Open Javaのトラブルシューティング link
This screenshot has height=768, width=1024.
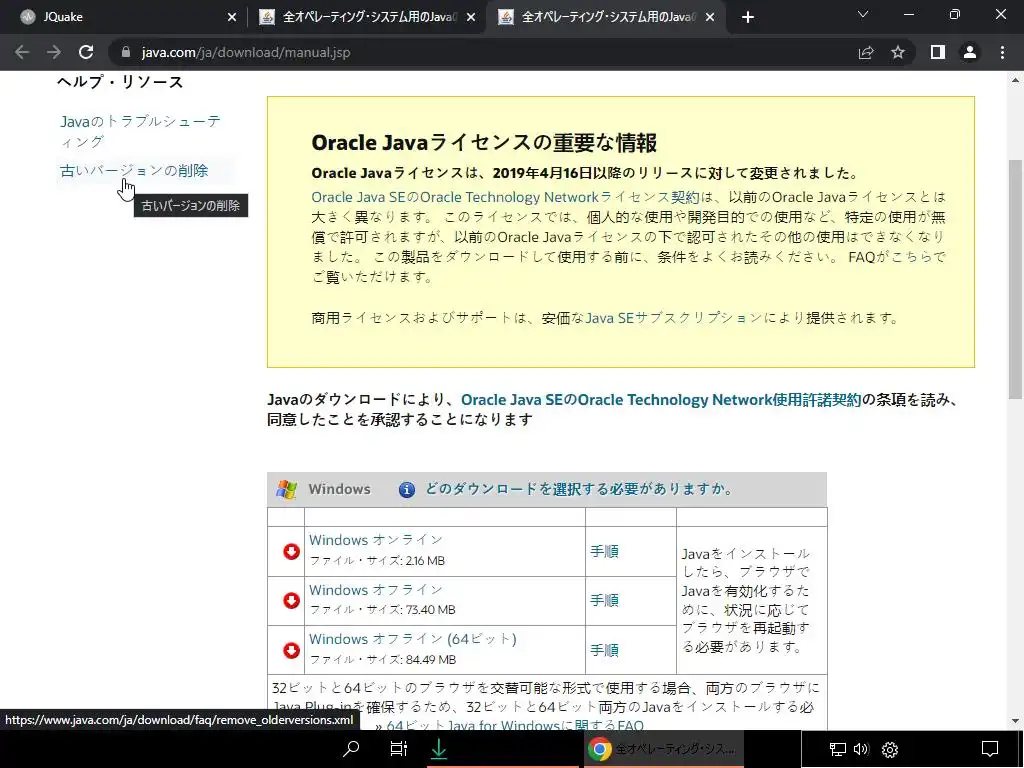[141, 131]
